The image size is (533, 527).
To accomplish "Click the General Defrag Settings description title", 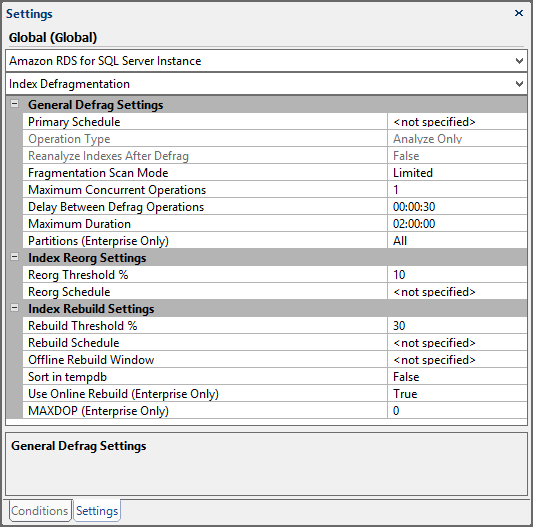I will point(79,446).
